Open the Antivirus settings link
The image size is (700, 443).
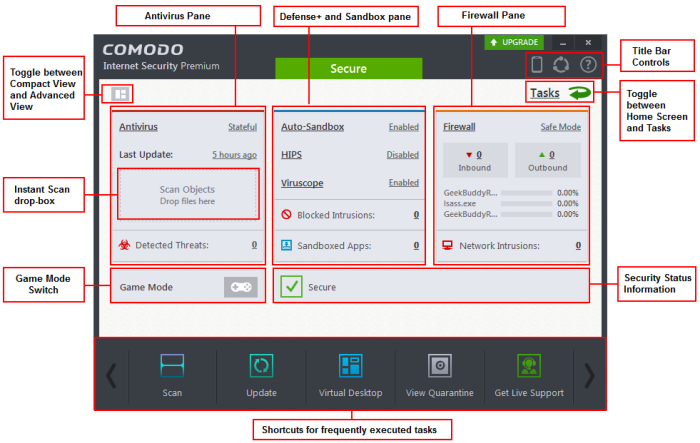coord(138,127)
